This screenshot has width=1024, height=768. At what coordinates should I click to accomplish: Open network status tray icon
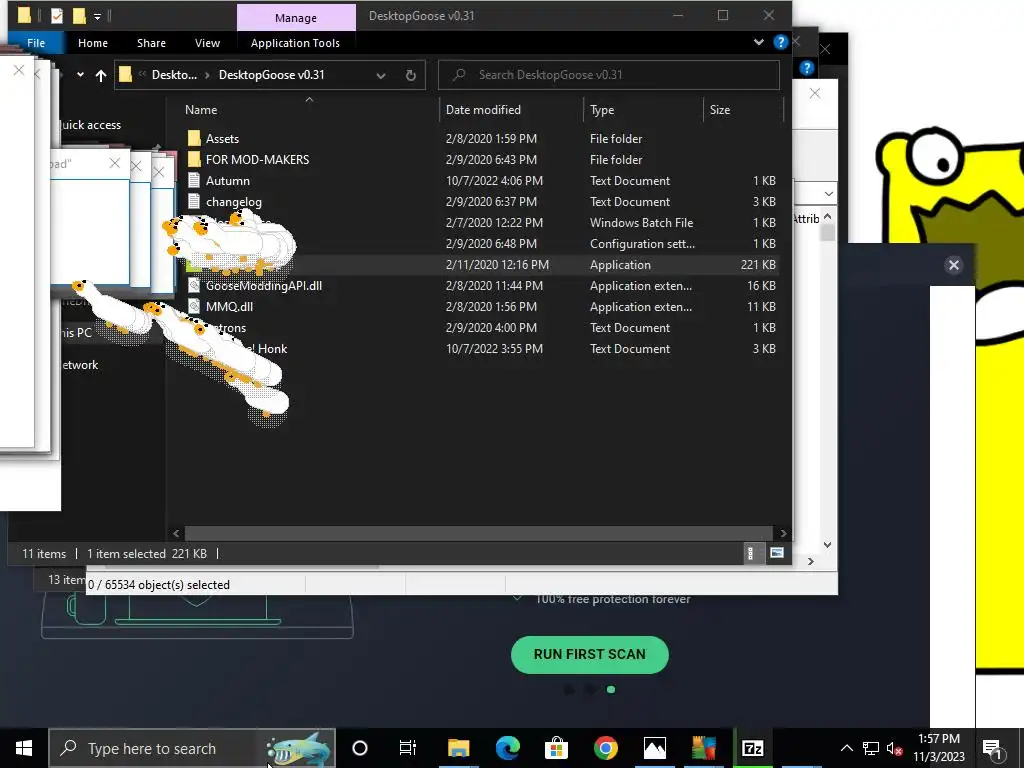[x=871, y=748]
